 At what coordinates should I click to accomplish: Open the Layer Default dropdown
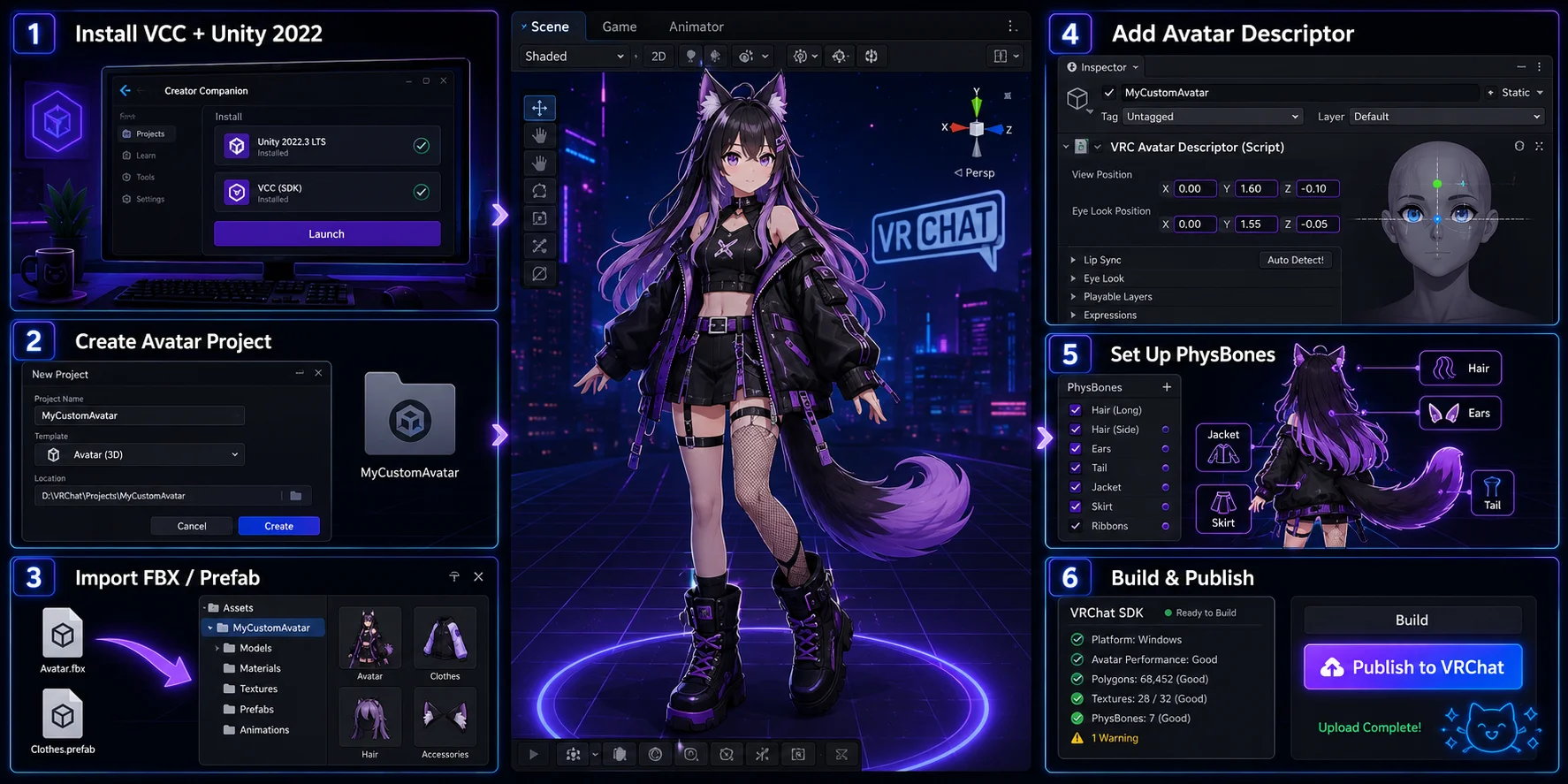tap(1447, 117)
